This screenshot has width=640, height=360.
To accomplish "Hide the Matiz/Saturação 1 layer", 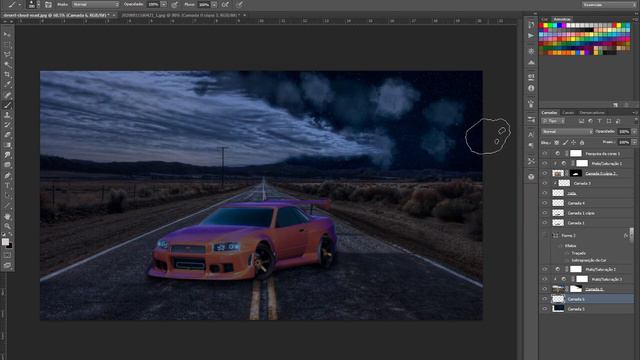I will 545,163.
